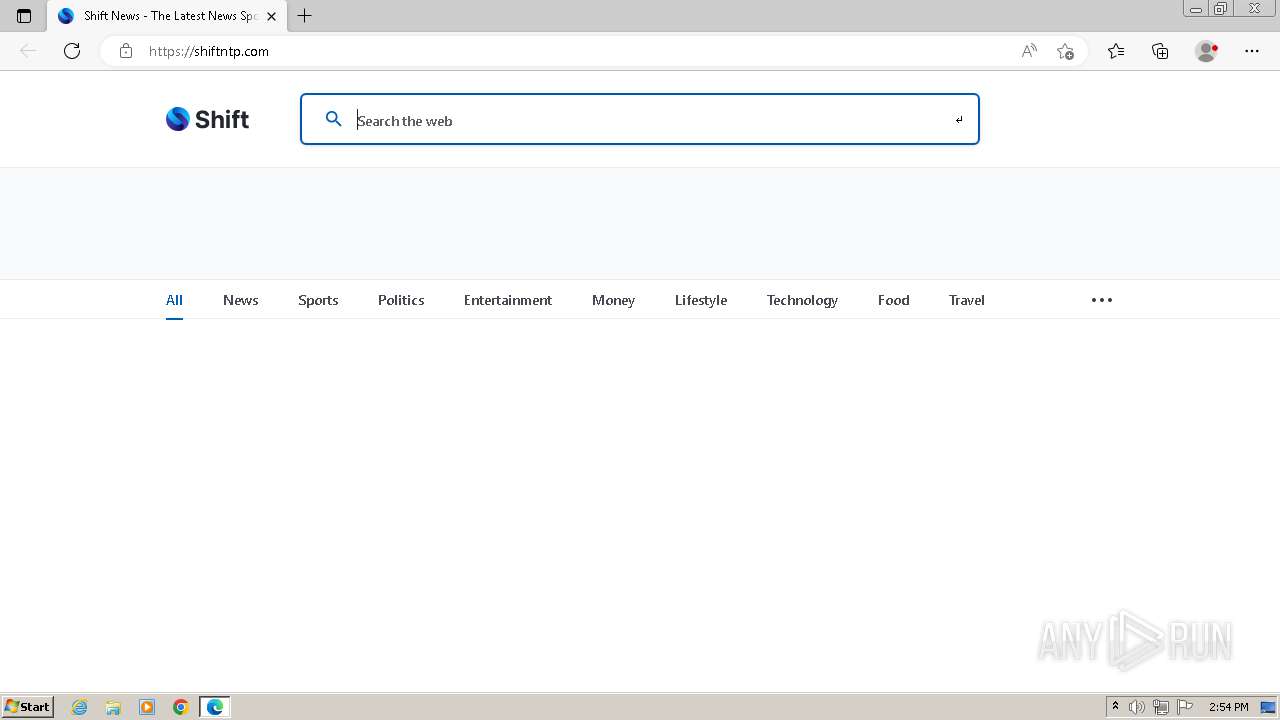1280x720 pixels.
Task: Refresh the current page
Action: point(72,51)
